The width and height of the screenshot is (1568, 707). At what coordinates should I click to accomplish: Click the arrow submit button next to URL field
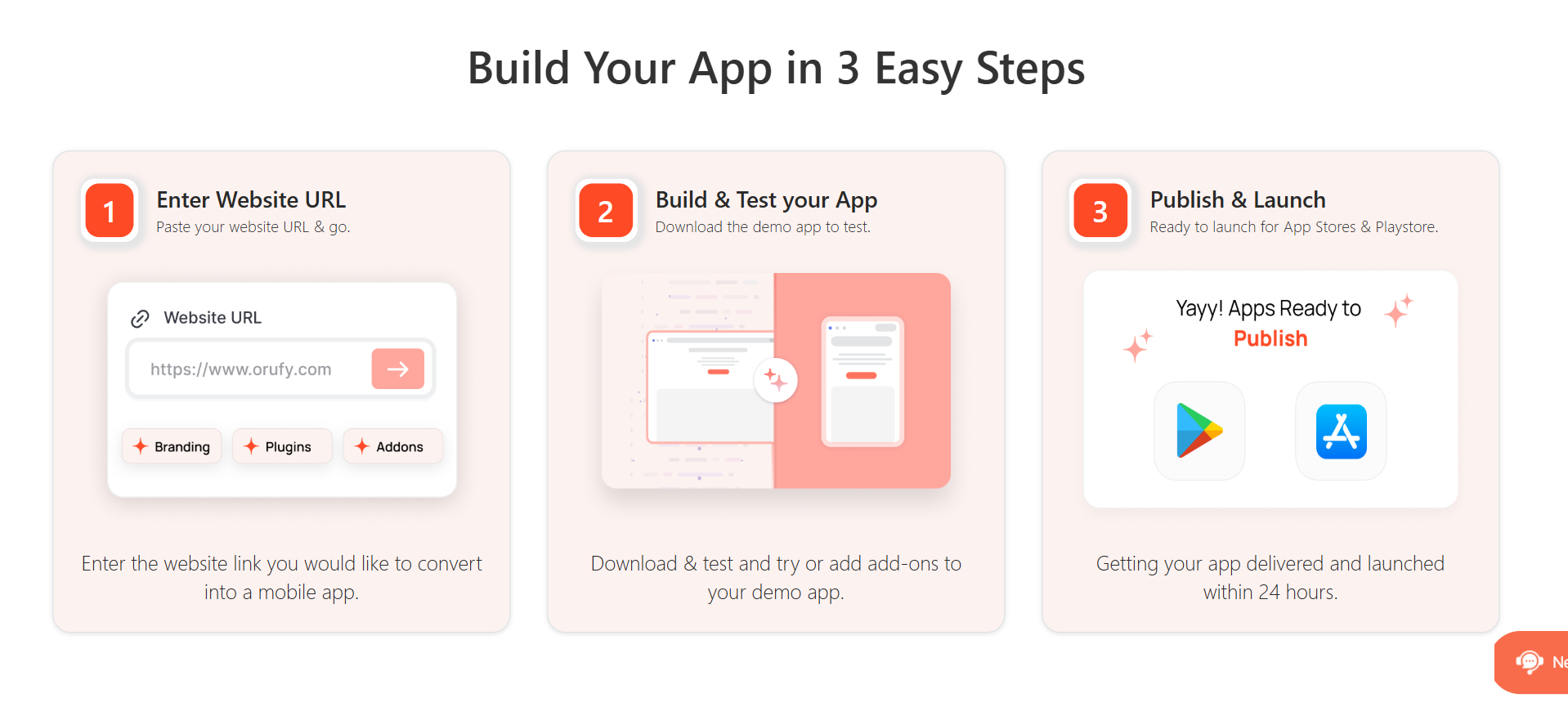pos(397,369)
